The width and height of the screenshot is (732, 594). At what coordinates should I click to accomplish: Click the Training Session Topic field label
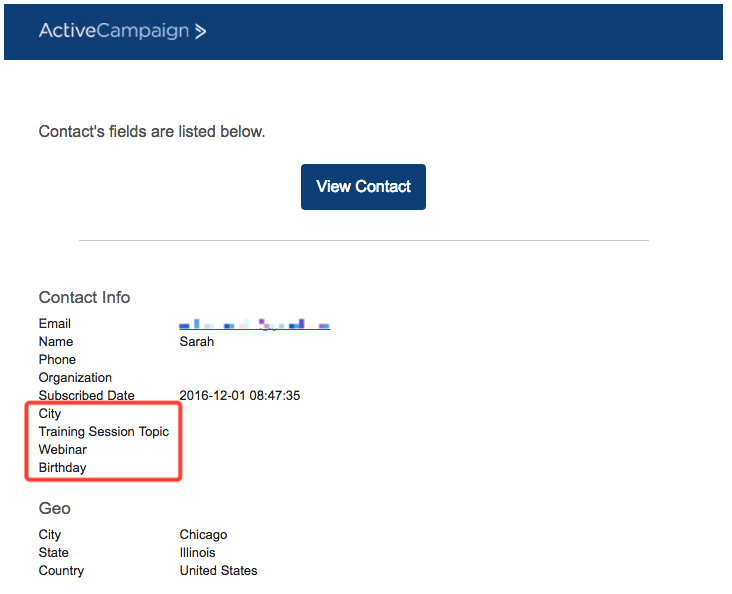click(104, 432)
